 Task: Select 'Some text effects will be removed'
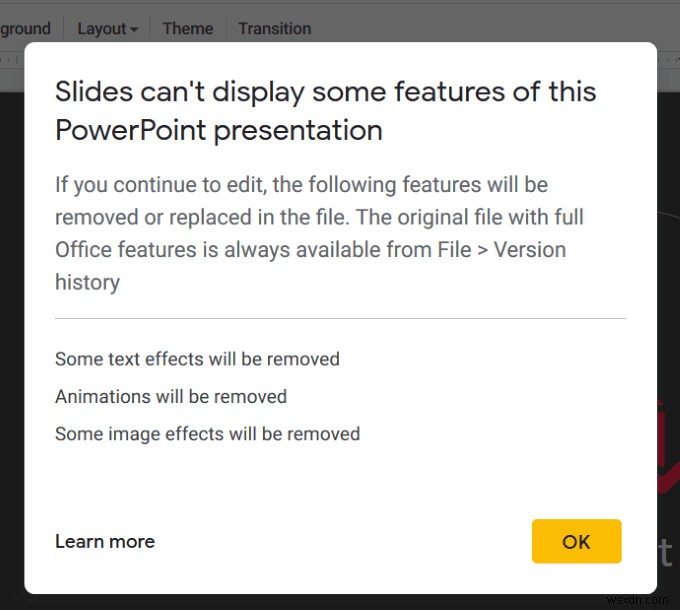pos(197,359)
